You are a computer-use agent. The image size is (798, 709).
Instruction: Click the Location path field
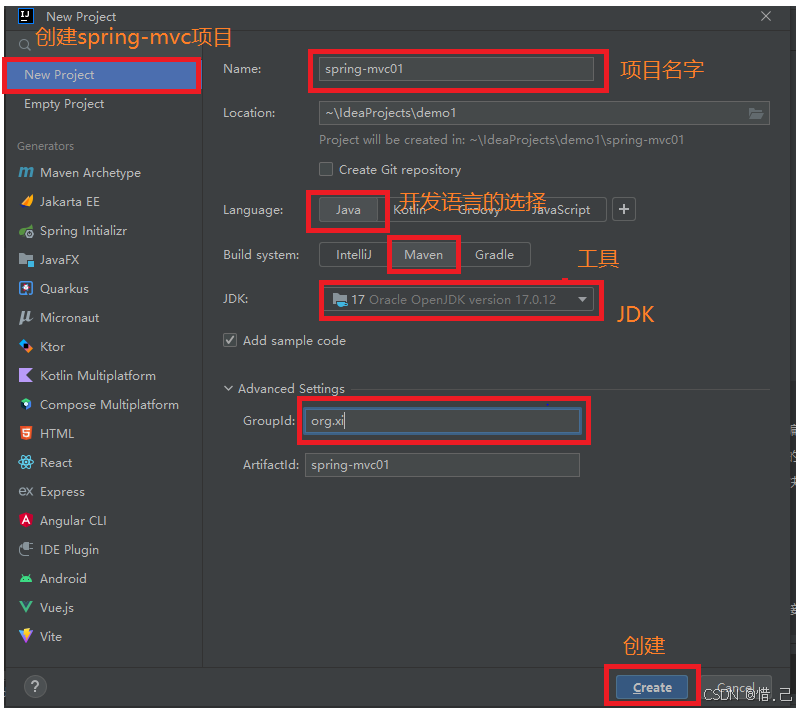tap(544, 113)
